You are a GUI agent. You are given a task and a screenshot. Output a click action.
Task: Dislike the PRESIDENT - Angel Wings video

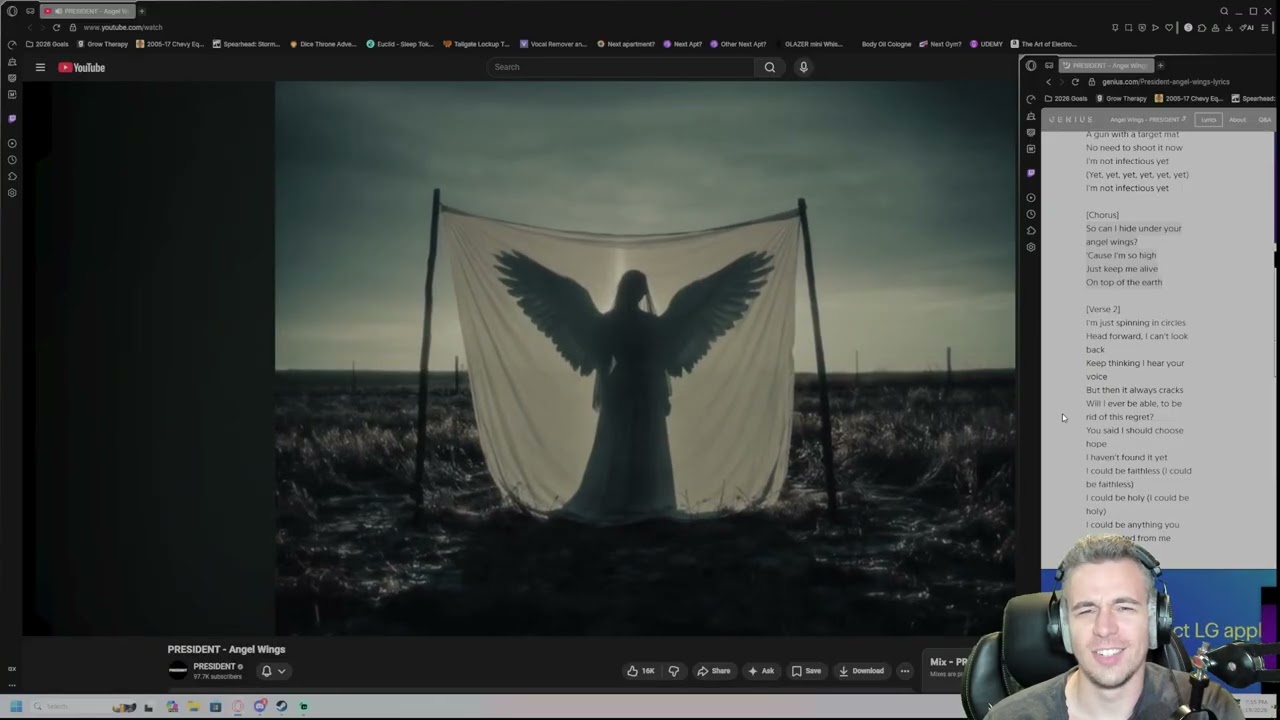[673, 671]
